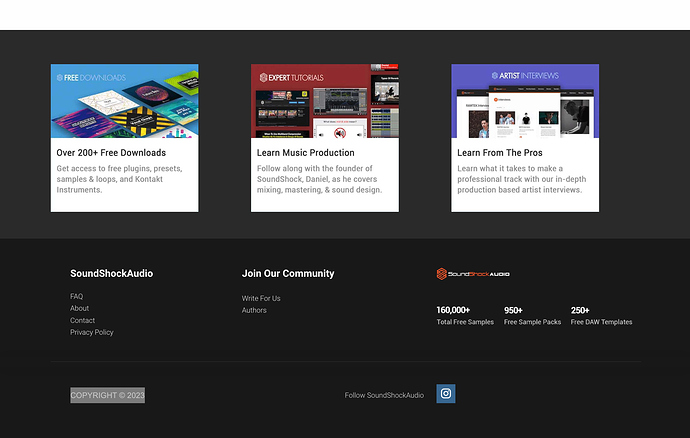This screenshot has width=690, height=438.
Task: Click the 950+ Free Sample Packs stat
Action: (532, 316)
